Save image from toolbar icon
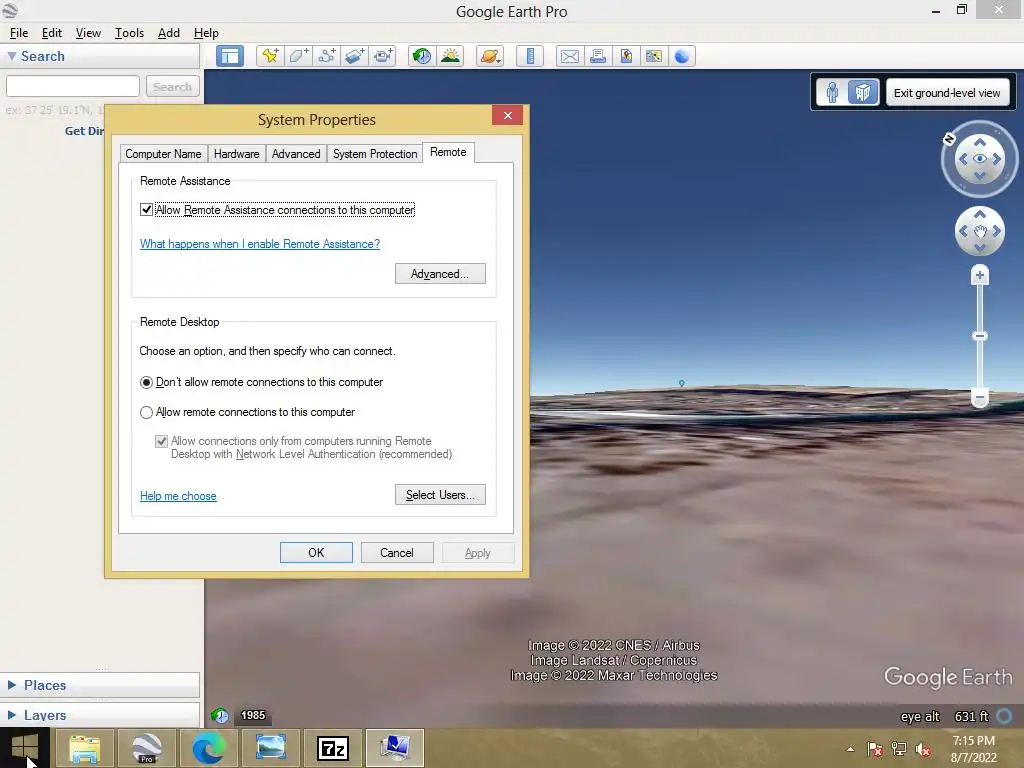The width and height of the screenshot is (1024, 768). tap(626, 56)
